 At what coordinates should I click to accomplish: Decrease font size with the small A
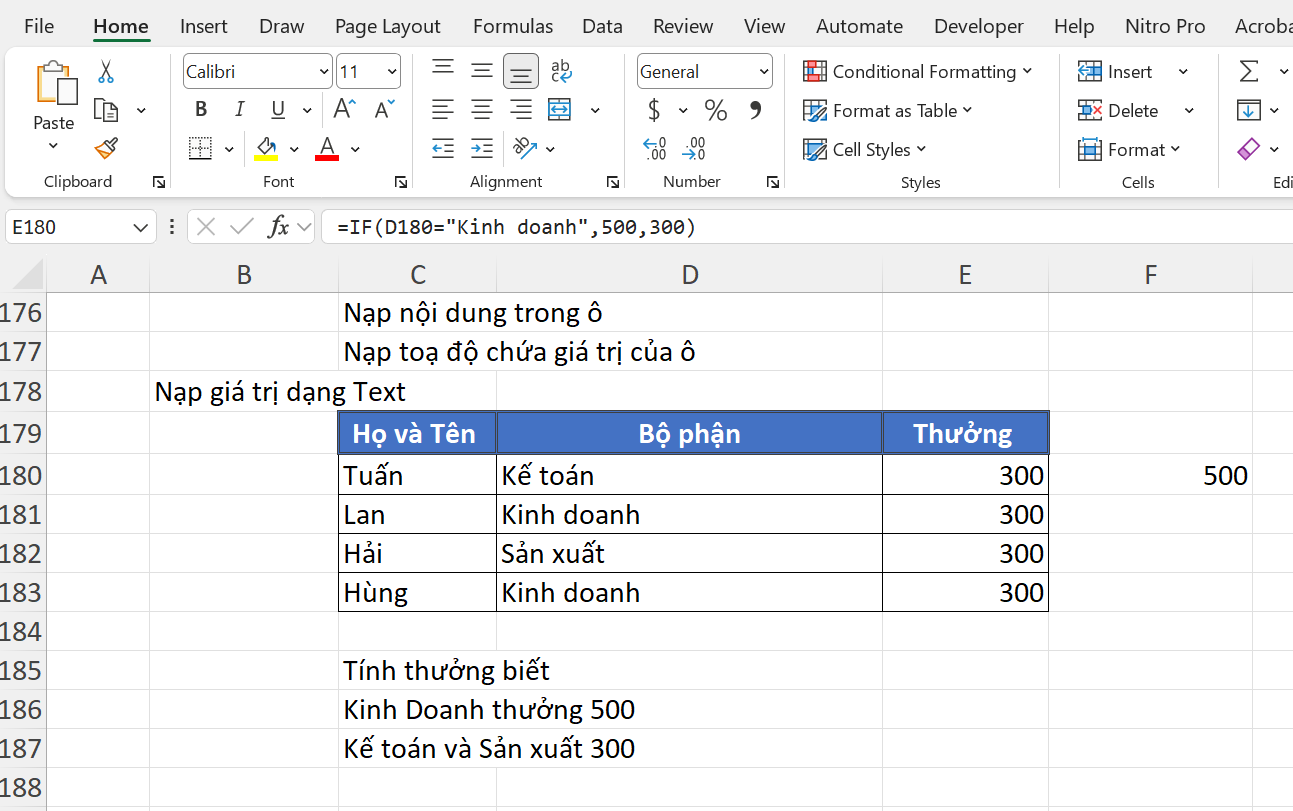coord(384,109)
